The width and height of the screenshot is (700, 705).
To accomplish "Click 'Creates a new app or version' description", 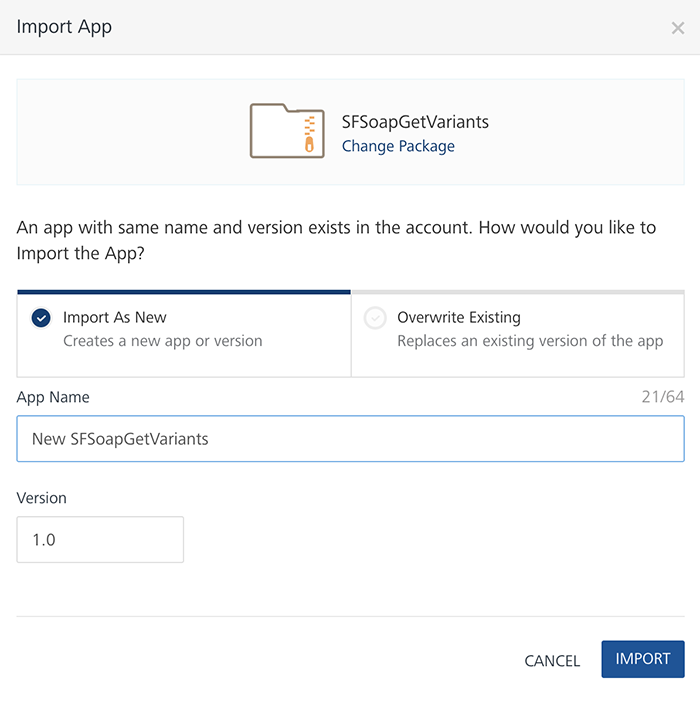I will click(x=163, y=341).
